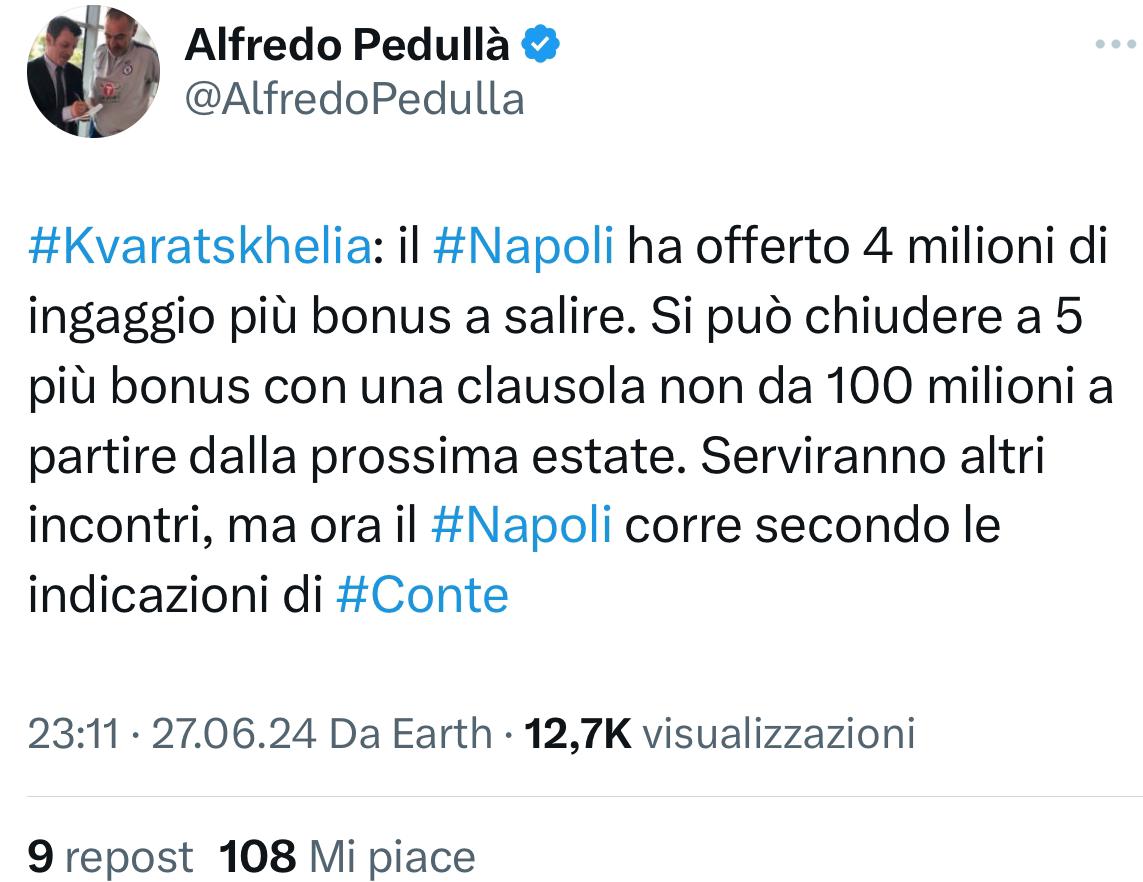Open the @AlfredoPedulla handle link
This screenshot has height=882, width=1143.
[x=354, y=98]
